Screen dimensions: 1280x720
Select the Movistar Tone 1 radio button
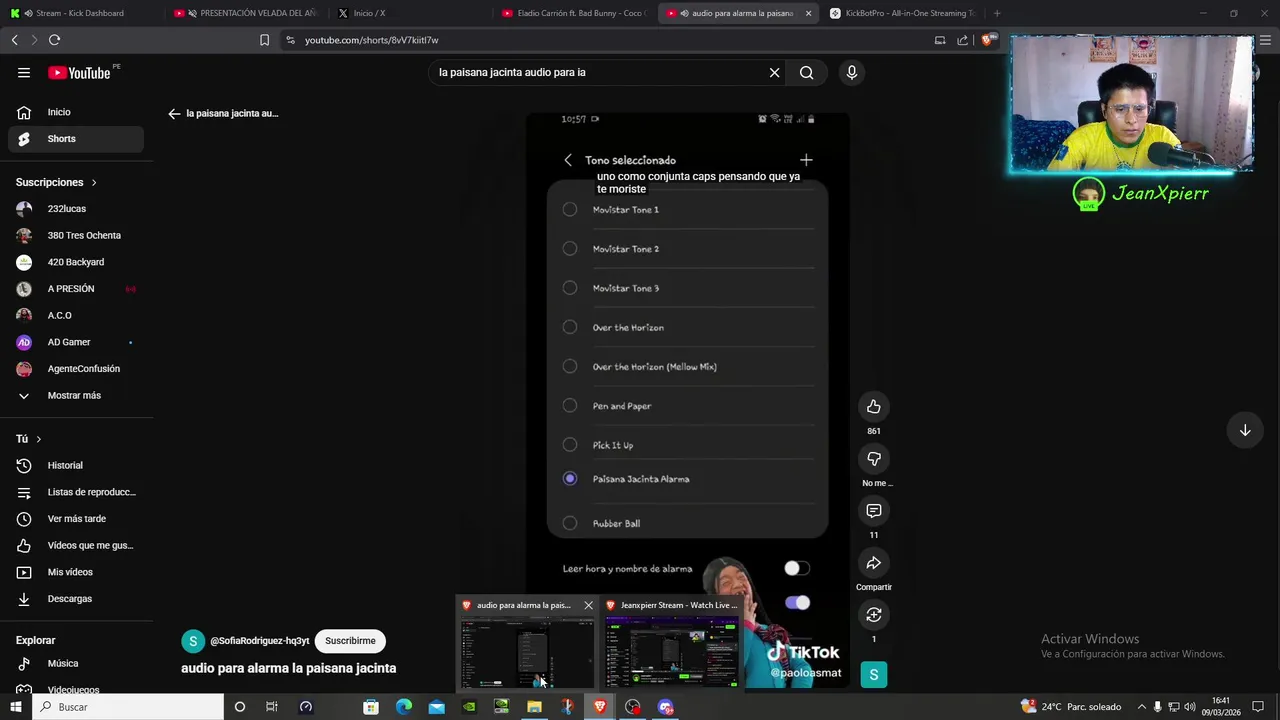(x=570, y=209)
